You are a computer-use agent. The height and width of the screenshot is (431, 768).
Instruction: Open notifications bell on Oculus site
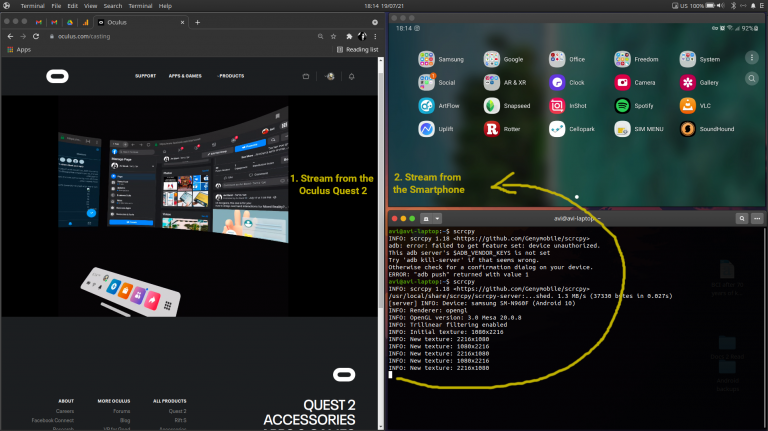coord(351,76)
